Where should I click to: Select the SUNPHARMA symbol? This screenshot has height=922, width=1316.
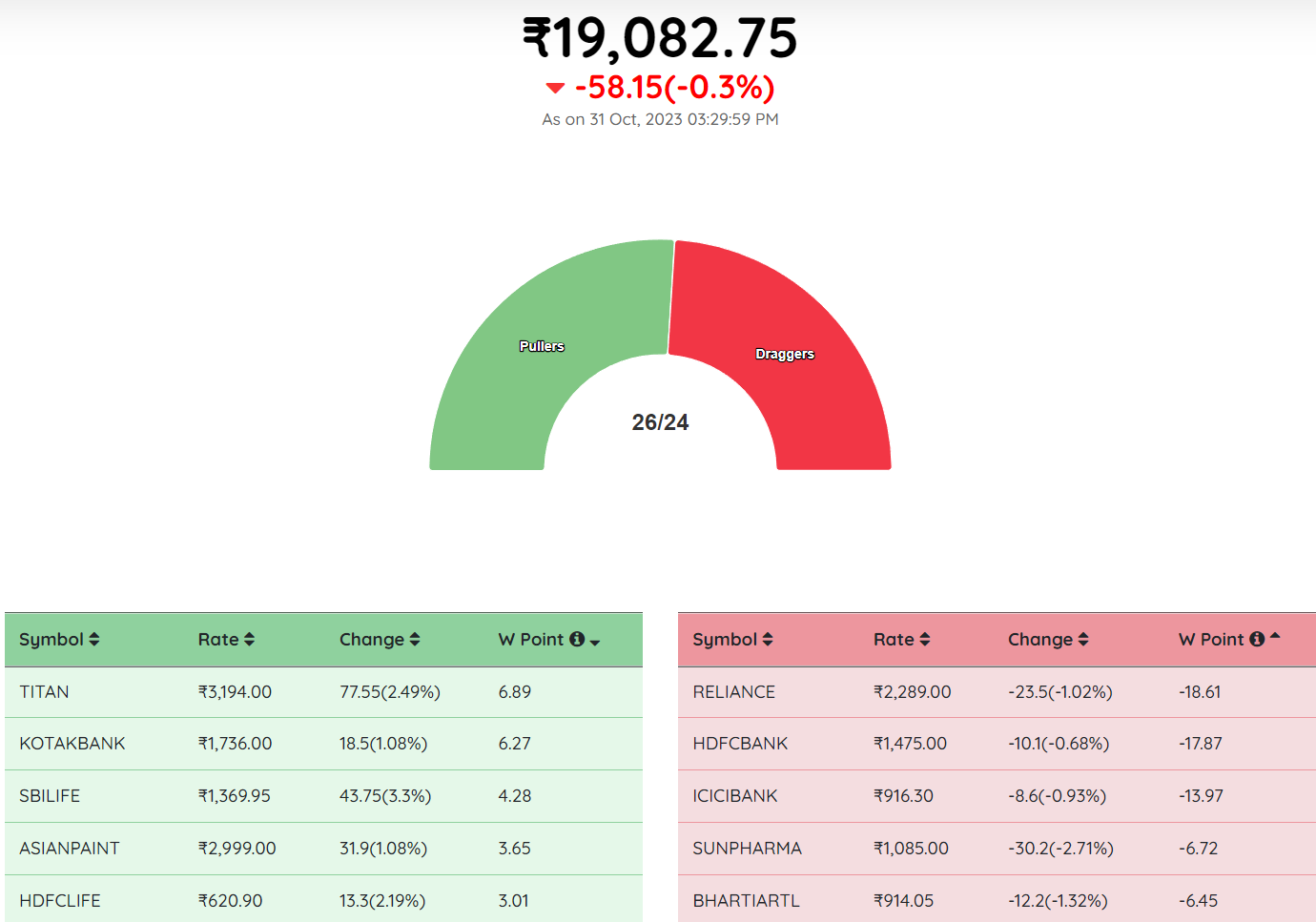coord(748,849)
